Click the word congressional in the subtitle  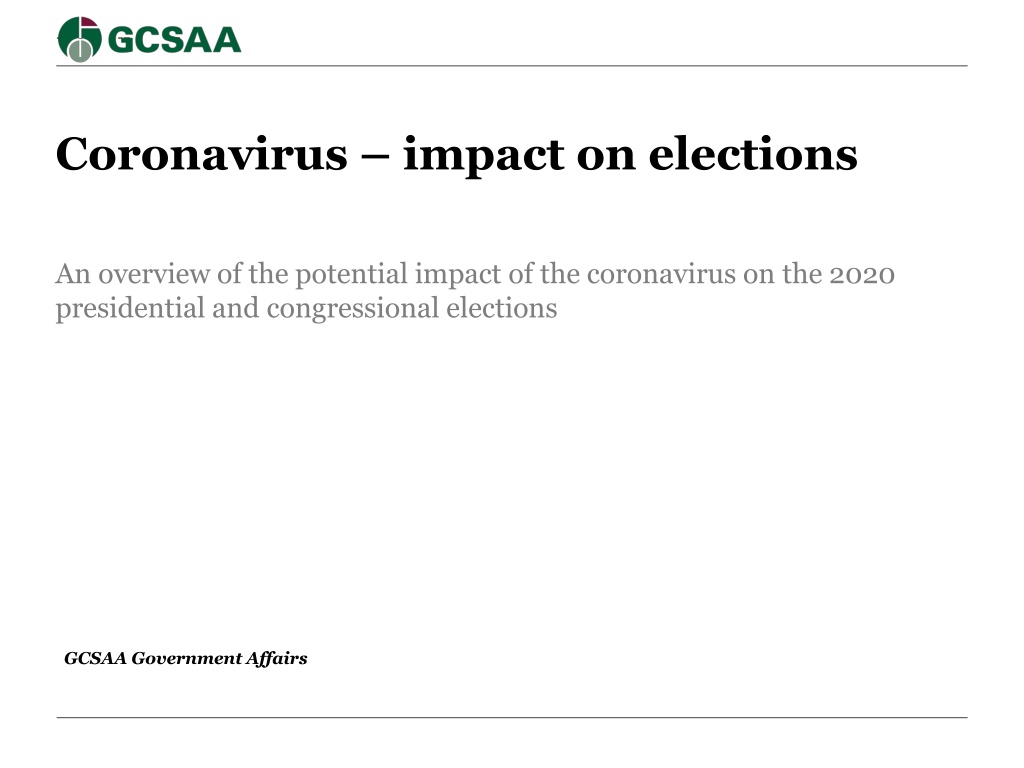tap(353, 310)
